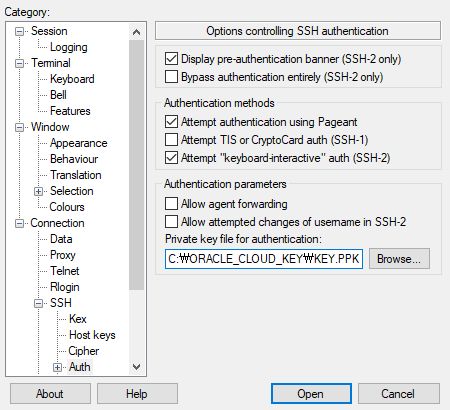
Task: Open Behaviour settings category
Action: coord(74,159)
